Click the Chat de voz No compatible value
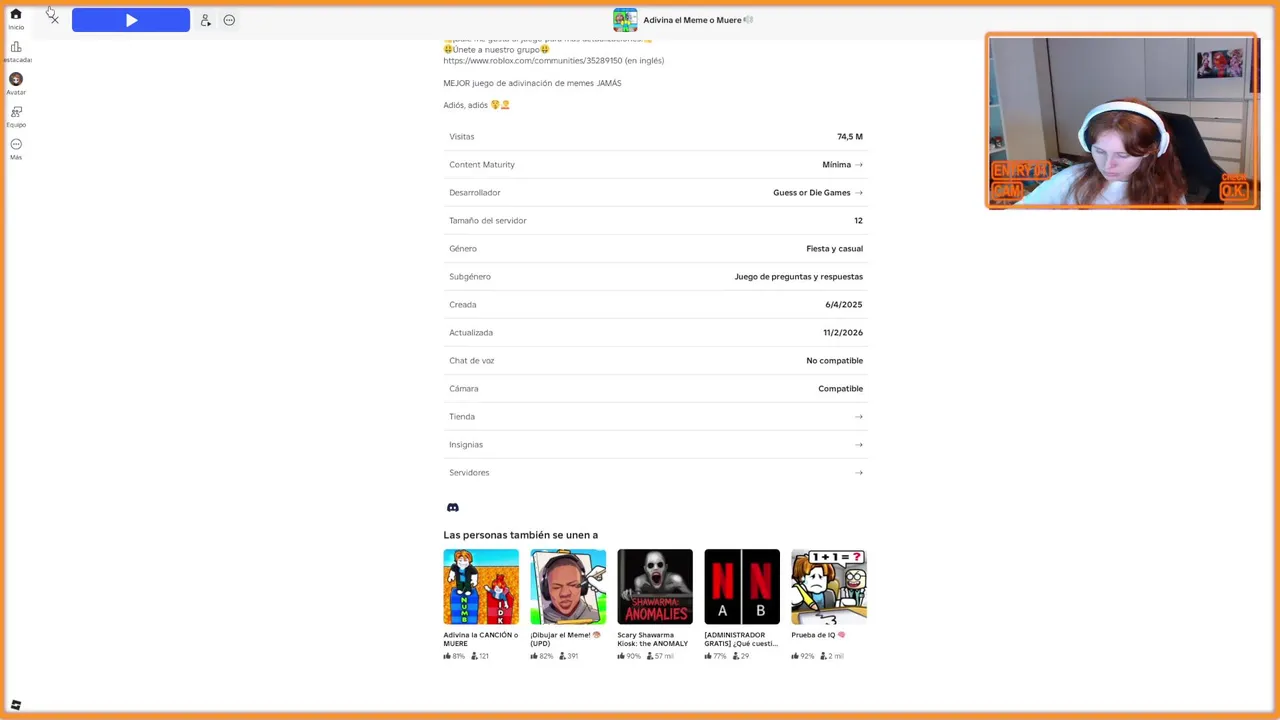This screenshot has height=720, width=1280. (x=834, y=360)
